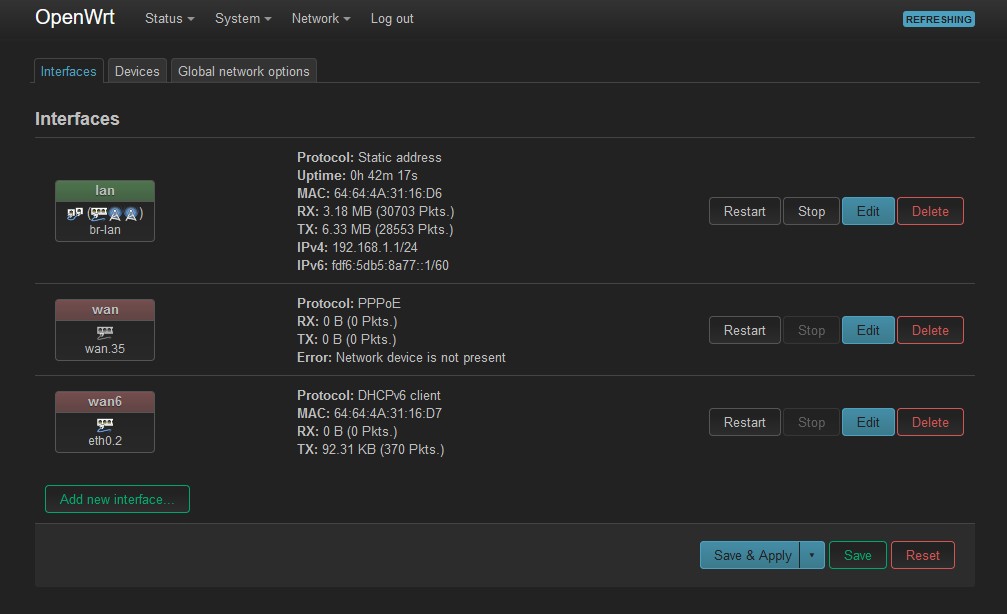Click wan6 TX 92.31 KB value

371,449
